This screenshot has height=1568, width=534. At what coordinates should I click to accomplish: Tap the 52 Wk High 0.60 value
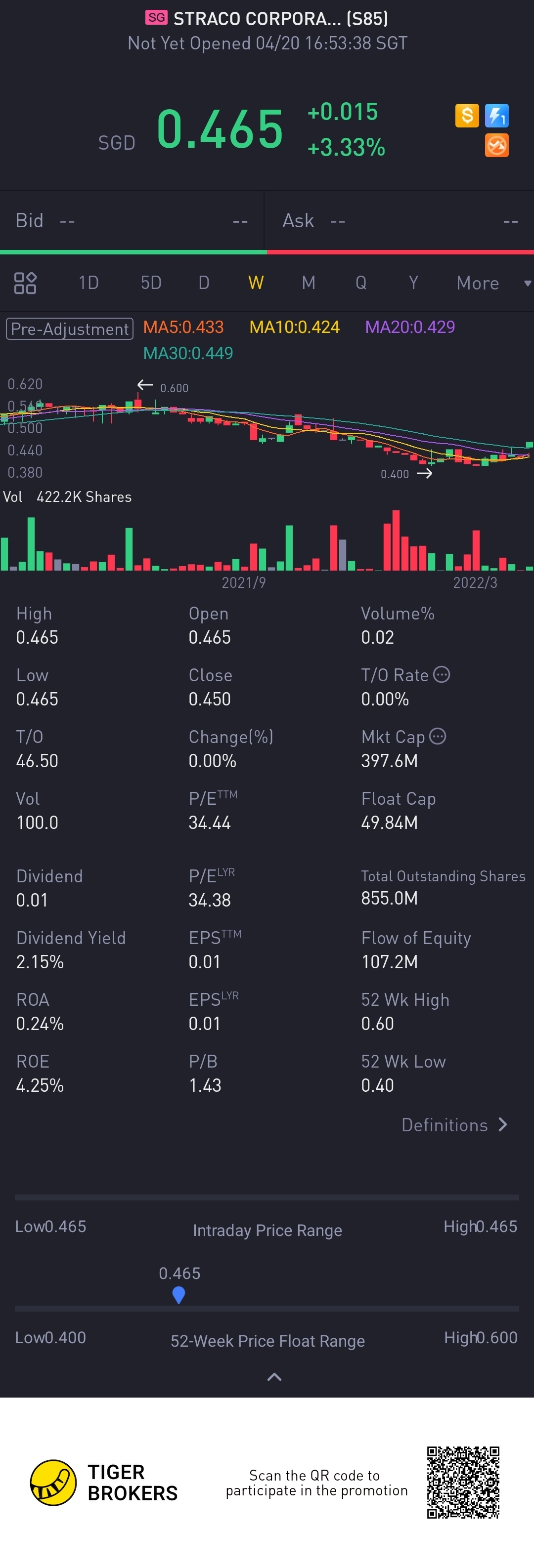[x=378, y=1024]
